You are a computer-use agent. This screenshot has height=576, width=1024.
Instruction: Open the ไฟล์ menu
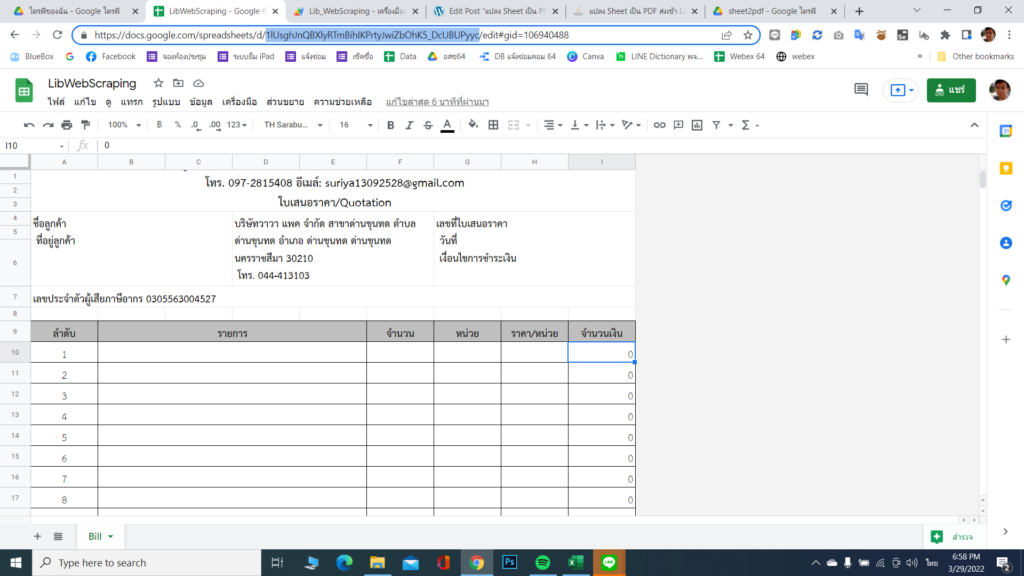tap(56, 102)
